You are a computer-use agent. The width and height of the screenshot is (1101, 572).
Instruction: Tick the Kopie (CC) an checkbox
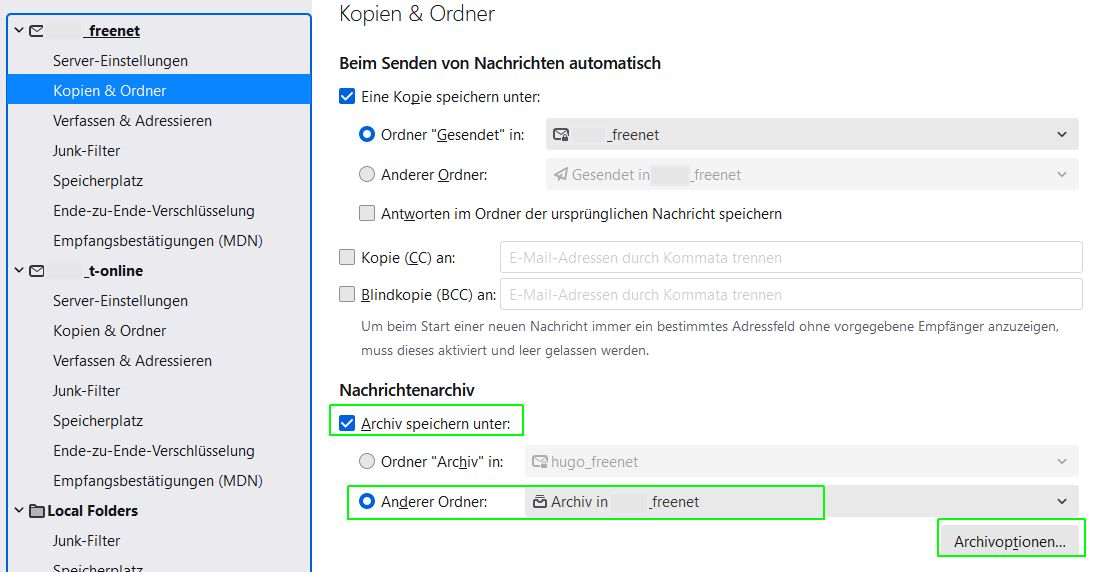click(348, 257)
